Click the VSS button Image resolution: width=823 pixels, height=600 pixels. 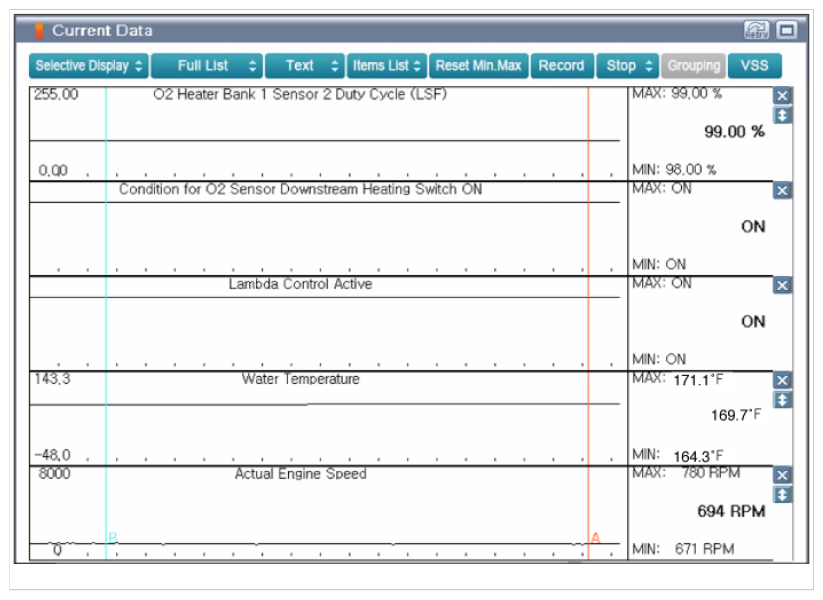[755, 66]
